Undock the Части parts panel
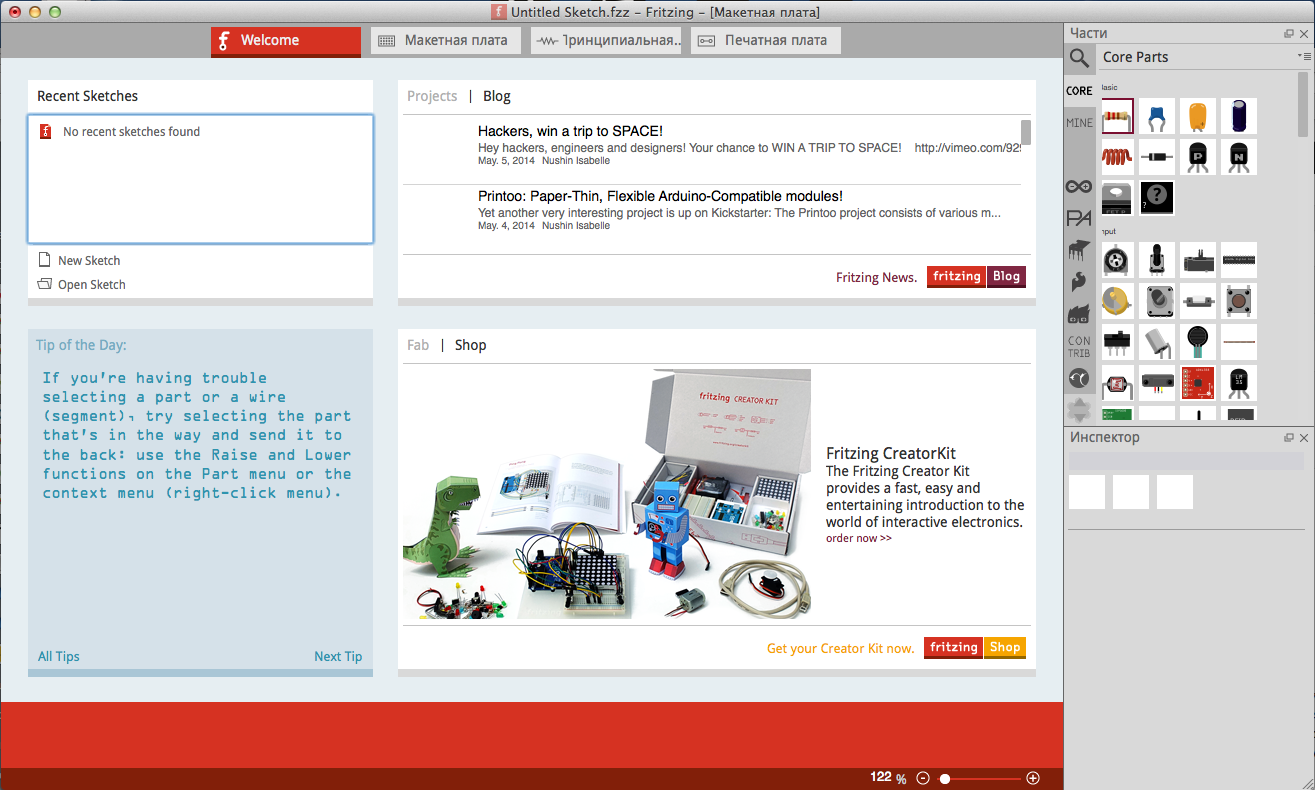Viewport: 1315px width, 790px height. click(x=1289, y=34)
